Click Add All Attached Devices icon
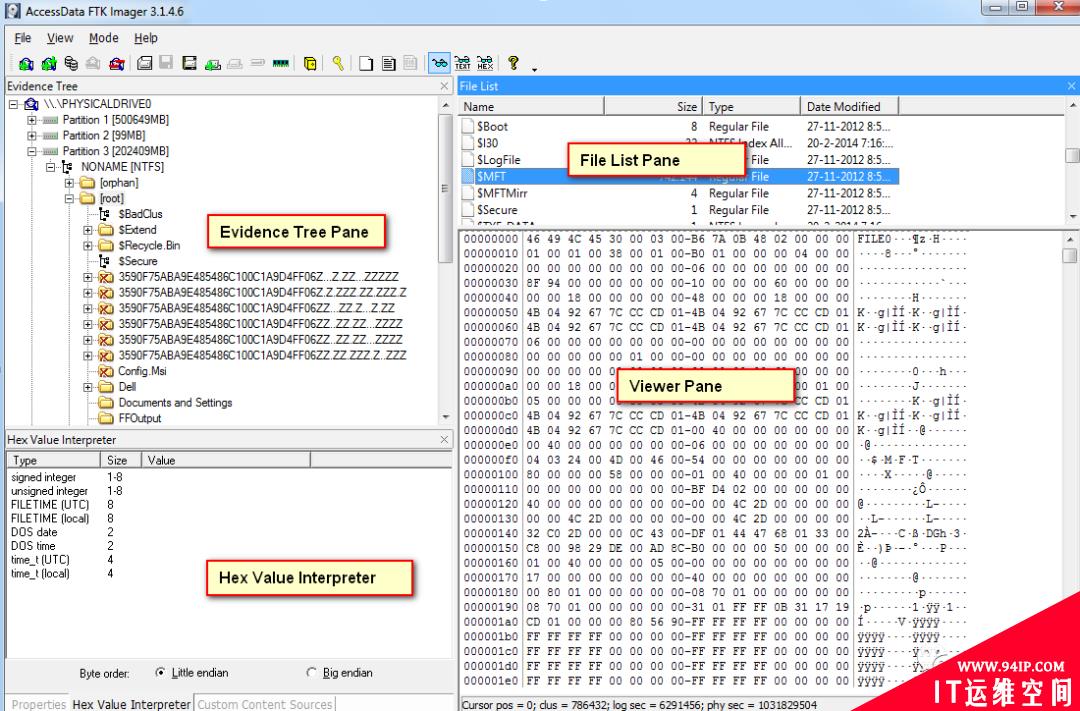The height and width of the screenshot is (711, 1080). pos(49,63)
